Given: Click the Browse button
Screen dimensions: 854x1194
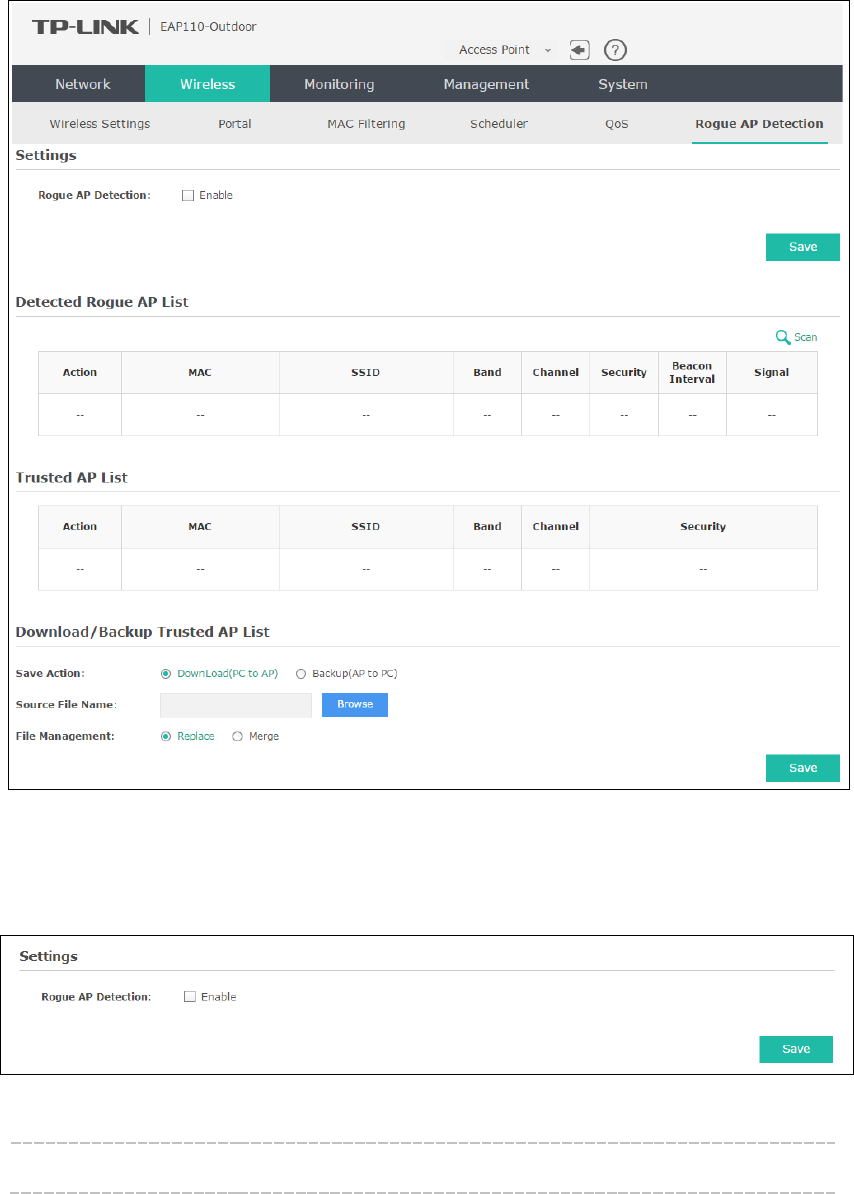Looking at the screenshot, I should [354, 705].
